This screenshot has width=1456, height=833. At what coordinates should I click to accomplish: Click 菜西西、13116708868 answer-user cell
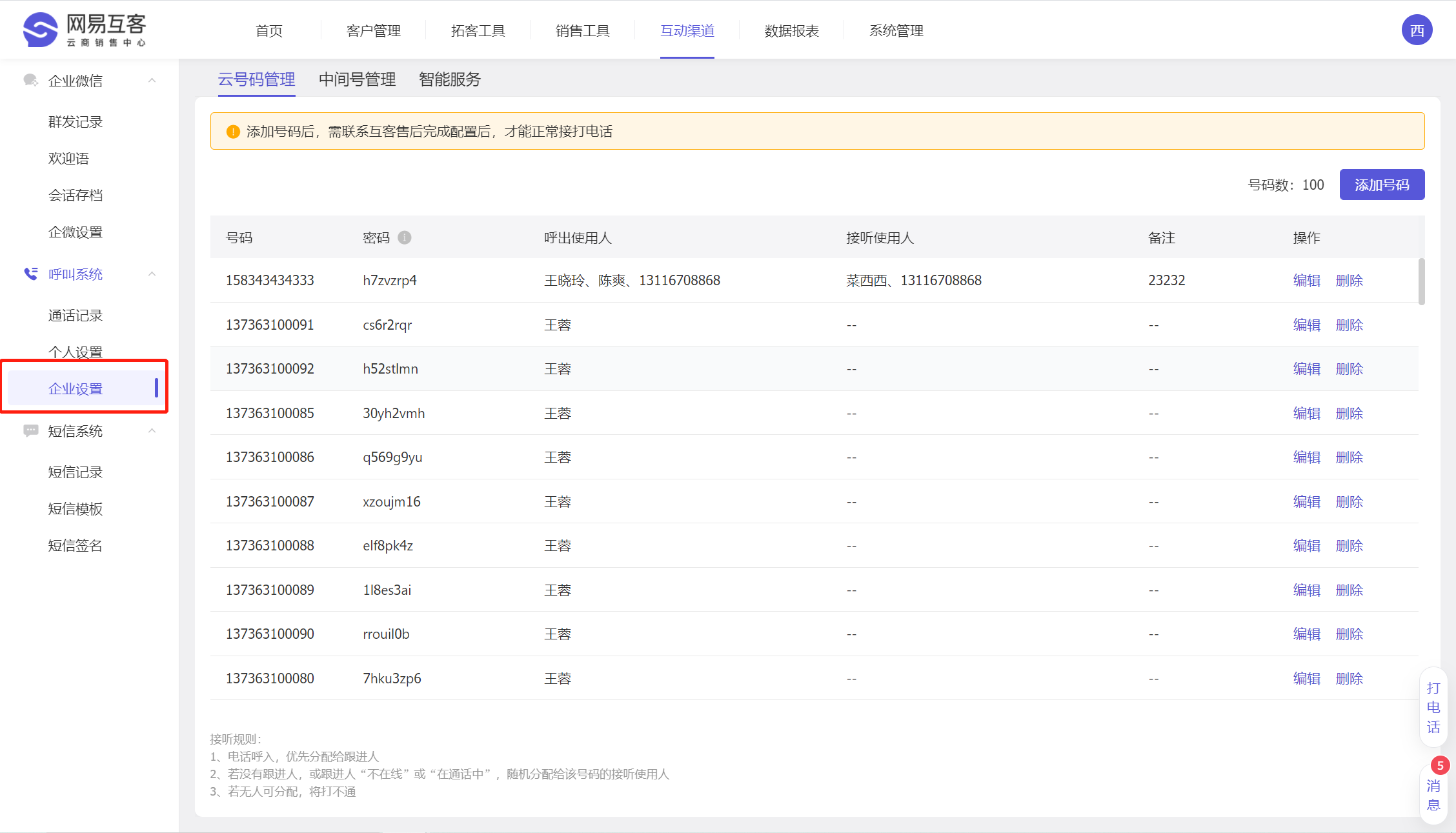pos(914,280)
